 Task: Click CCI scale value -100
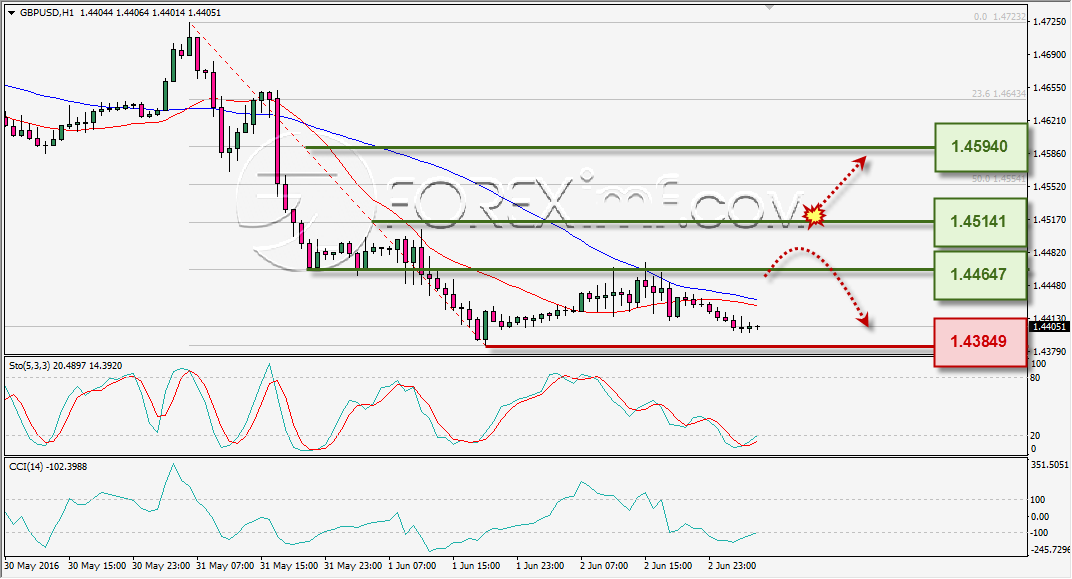[x=1040, y=533]
